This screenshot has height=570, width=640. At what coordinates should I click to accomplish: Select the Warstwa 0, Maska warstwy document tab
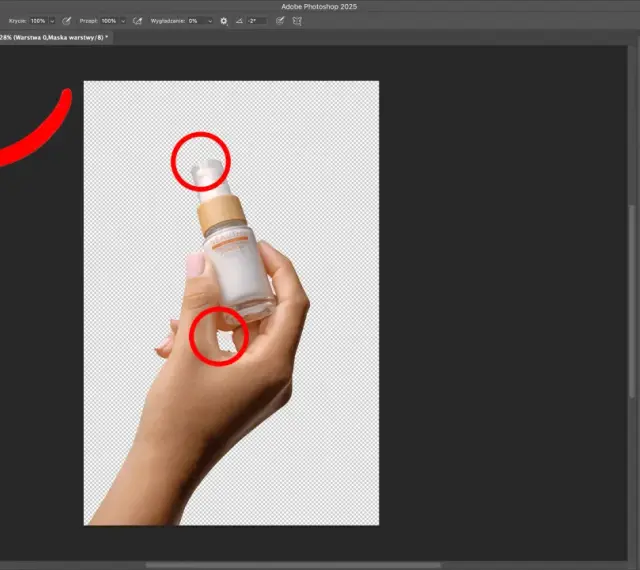point(55,38)
